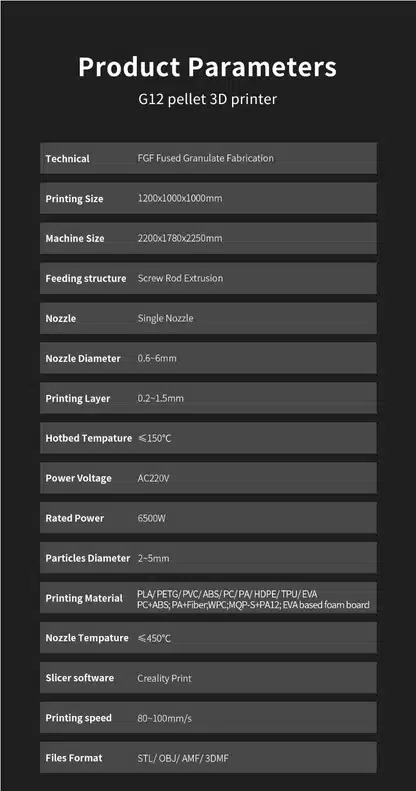Click the Product Parameters heading
The height and width of the screenshot is (791, 416).
(207, 67)
